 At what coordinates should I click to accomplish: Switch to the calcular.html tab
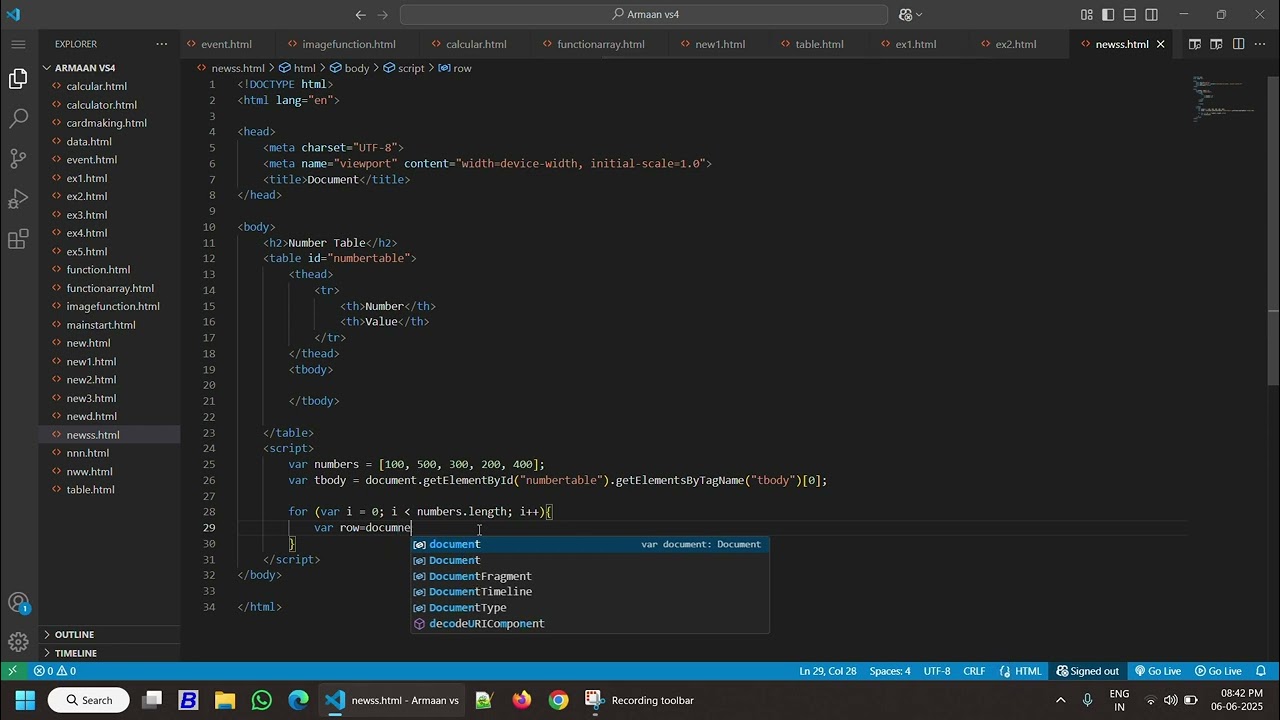click(475, 44)
